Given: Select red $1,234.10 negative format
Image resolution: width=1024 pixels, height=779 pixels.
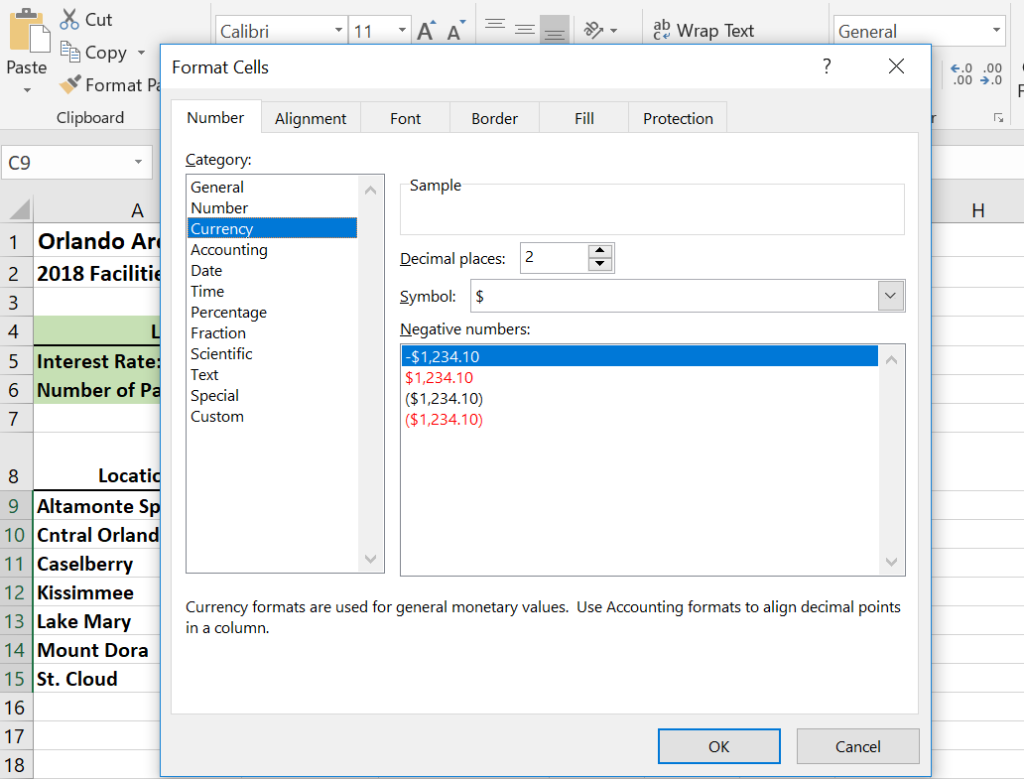Looking at the screenshot, I should point(640,377).
